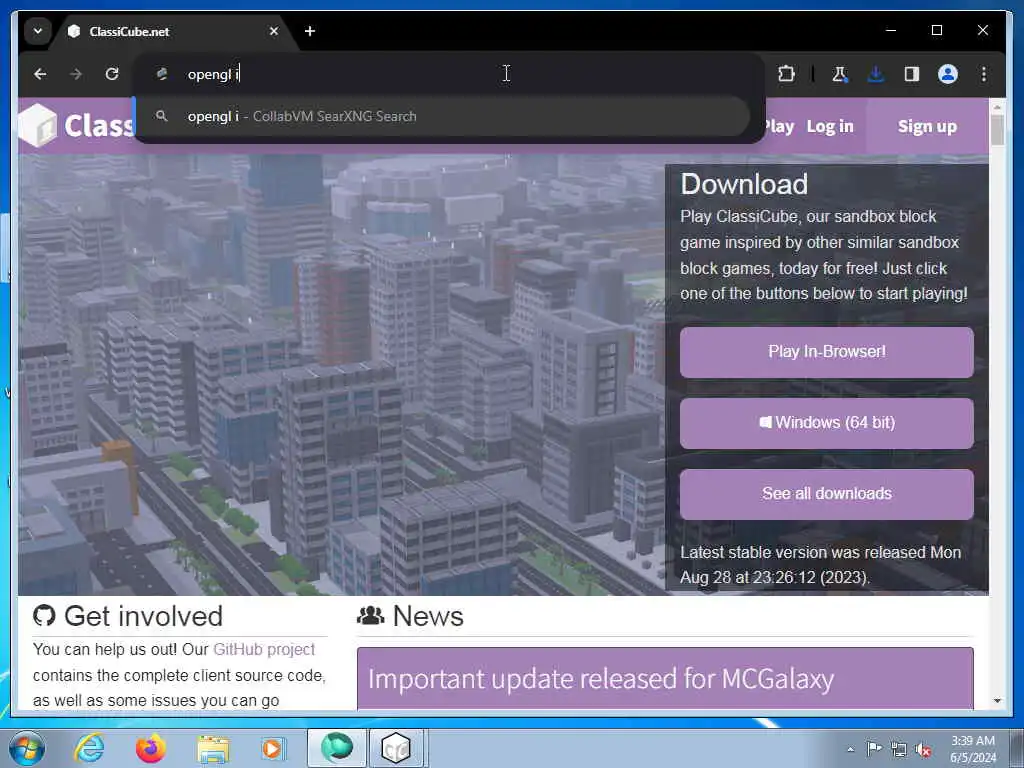The image size is (1024, 768).
Task: Click the Sign up button
Action: (927, 126)
